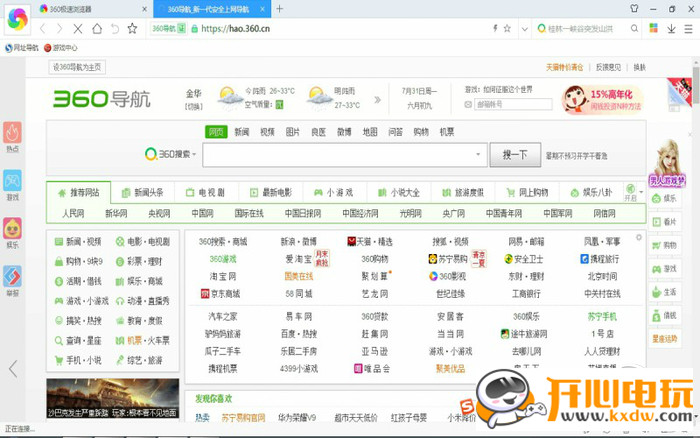
Task: Select the 新闻头条 tab
Action: click(x=143, y=192)
